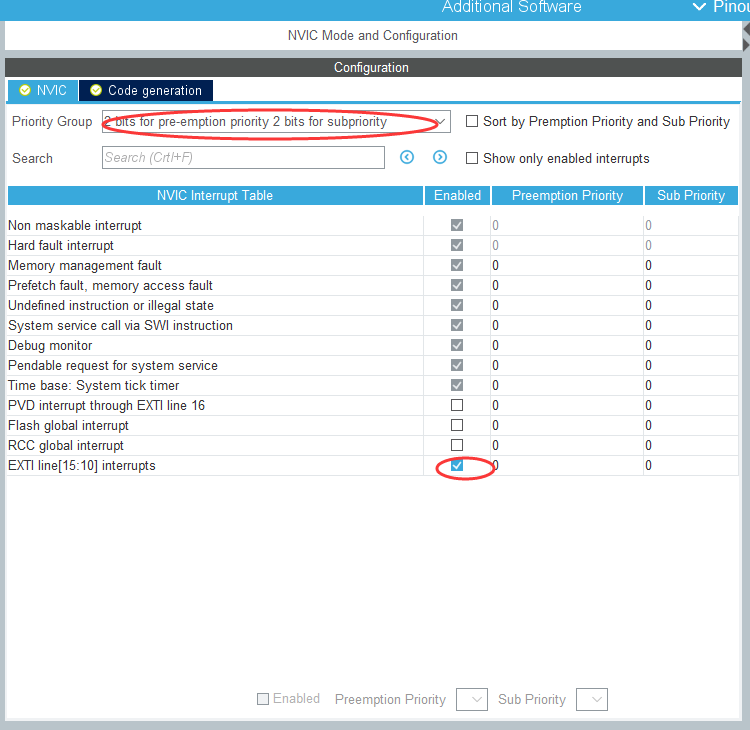This screenshot has width=750, height=730.
Task: Select System service call via SWI row
Action: tap(373, 325)
